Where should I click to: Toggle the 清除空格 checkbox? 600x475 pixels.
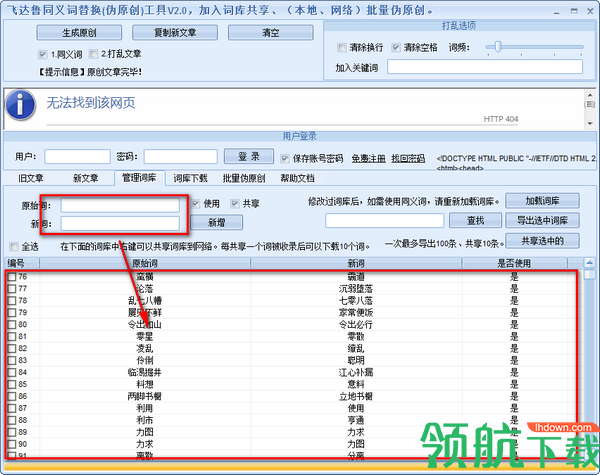point(396,47)
